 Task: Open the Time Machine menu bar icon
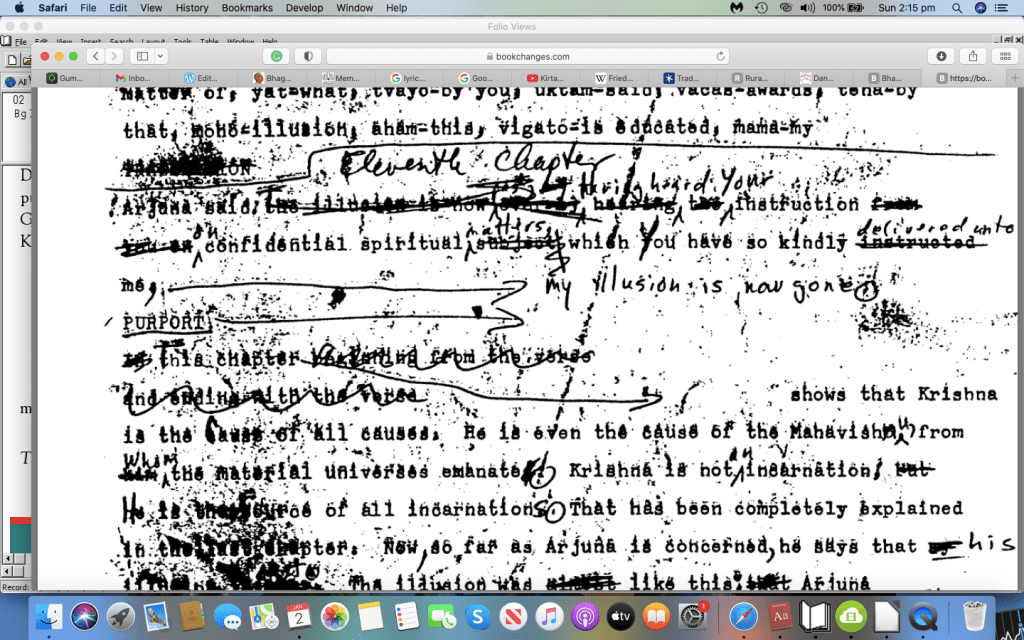[761, 8]
